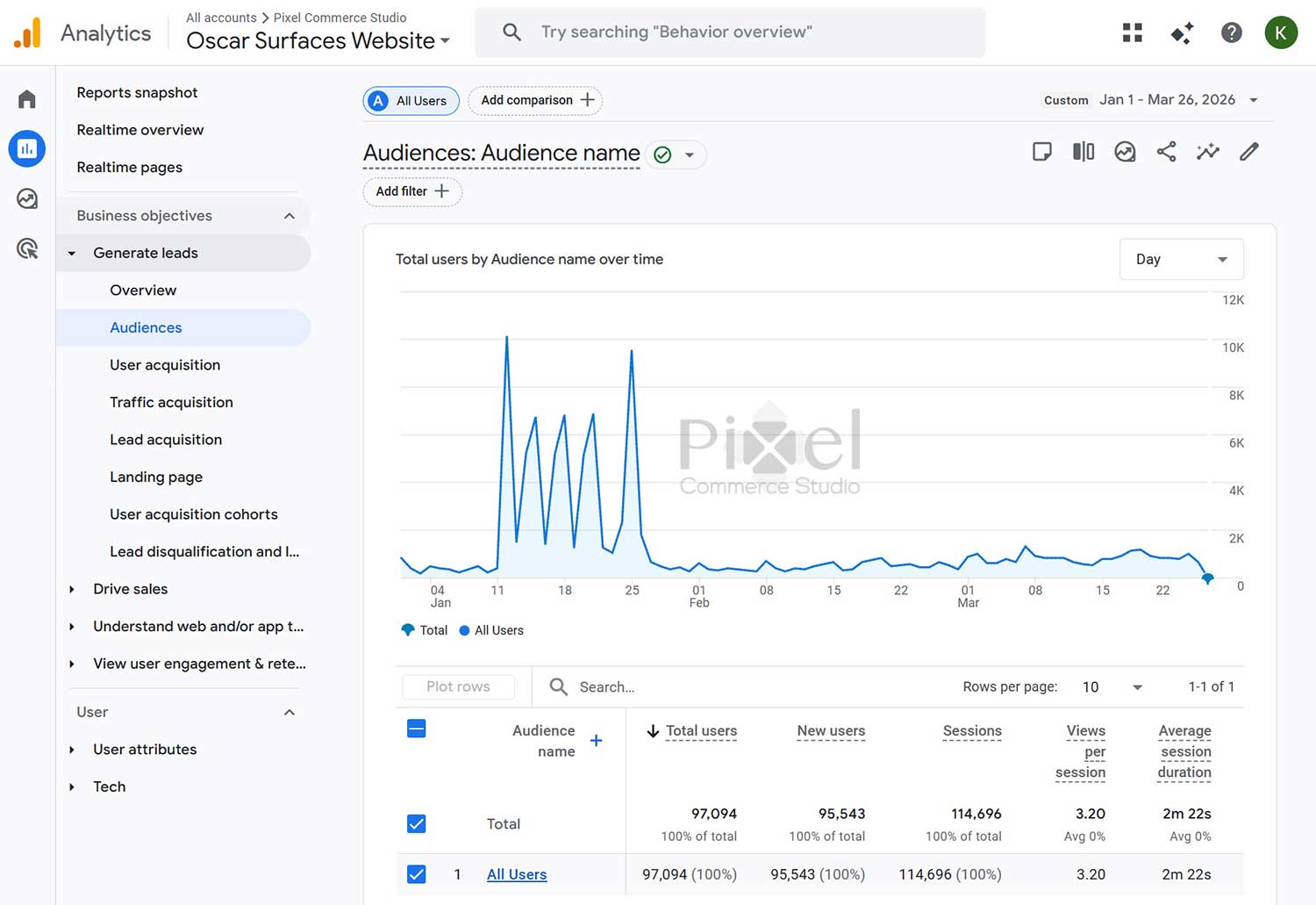The width and height of the screenshot is (1316, 905).
Task: Select the Explore icon in left navigation
Action: click(26, 198)
